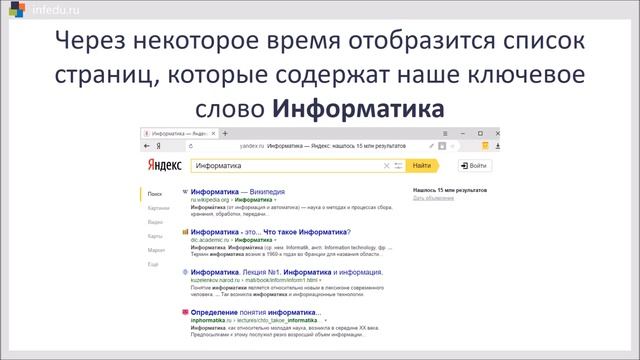This screenshot has height=360, width=640.
Task: Click the "Войти" login button
Action: pos(474,166)
